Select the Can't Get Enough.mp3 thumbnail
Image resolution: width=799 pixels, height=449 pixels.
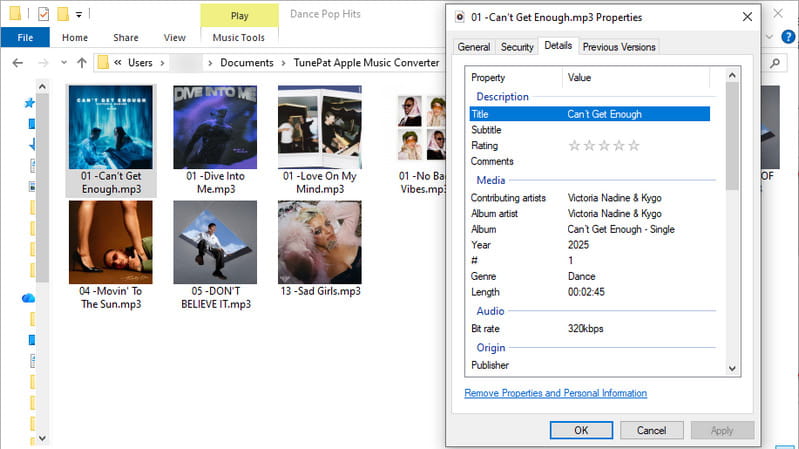pyautogui.click(x=111, y=127)
